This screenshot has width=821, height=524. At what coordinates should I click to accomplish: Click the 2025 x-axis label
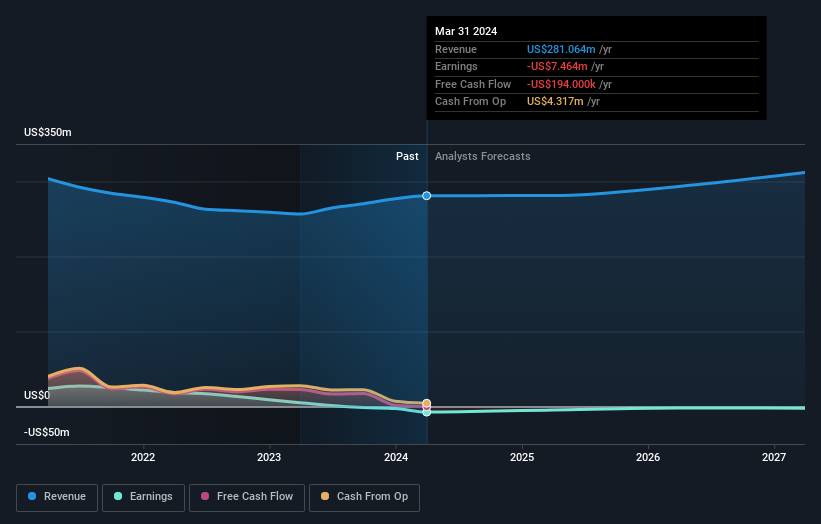click(x=522, y=458)
